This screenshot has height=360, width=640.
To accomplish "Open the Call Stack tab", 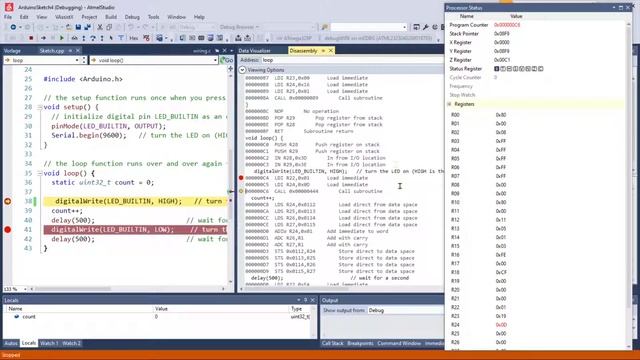I will (x=332, y=343).
